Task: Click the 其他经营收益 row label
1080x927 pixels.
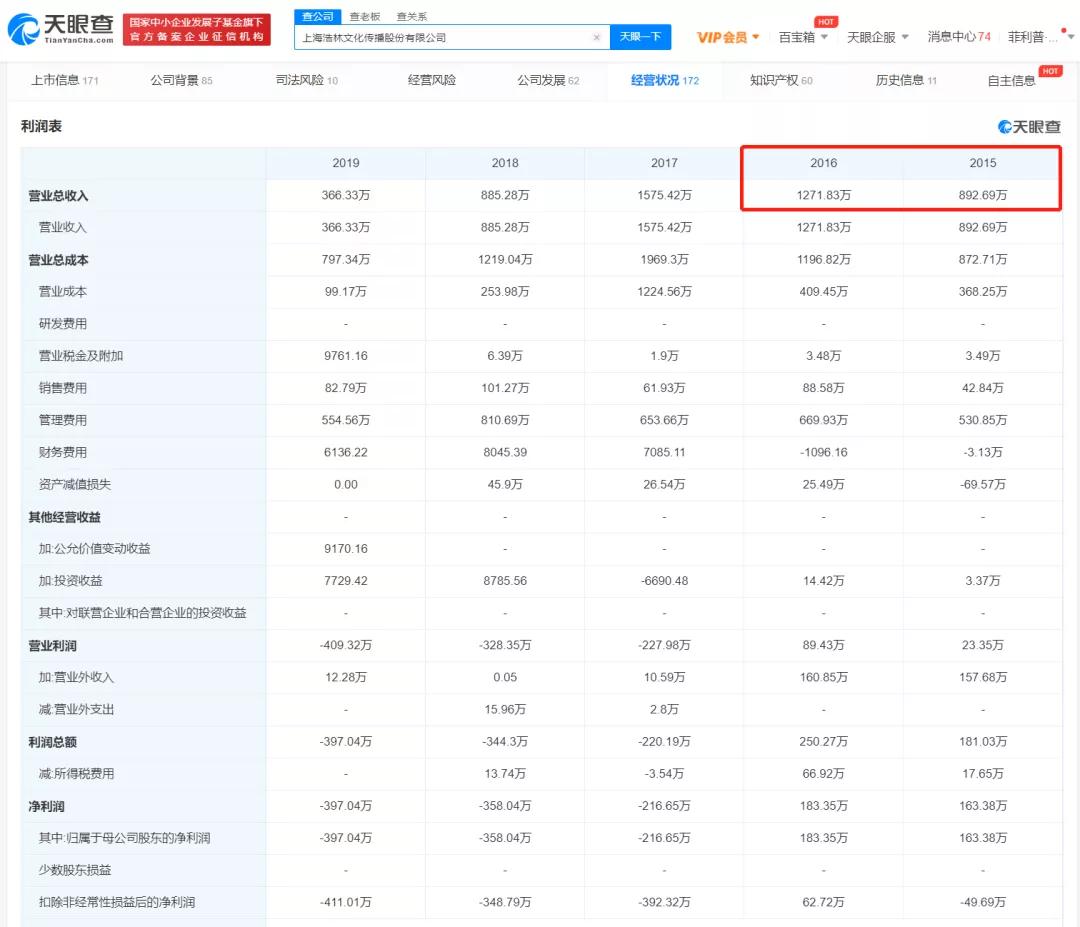Action: [x=64, y=517]
